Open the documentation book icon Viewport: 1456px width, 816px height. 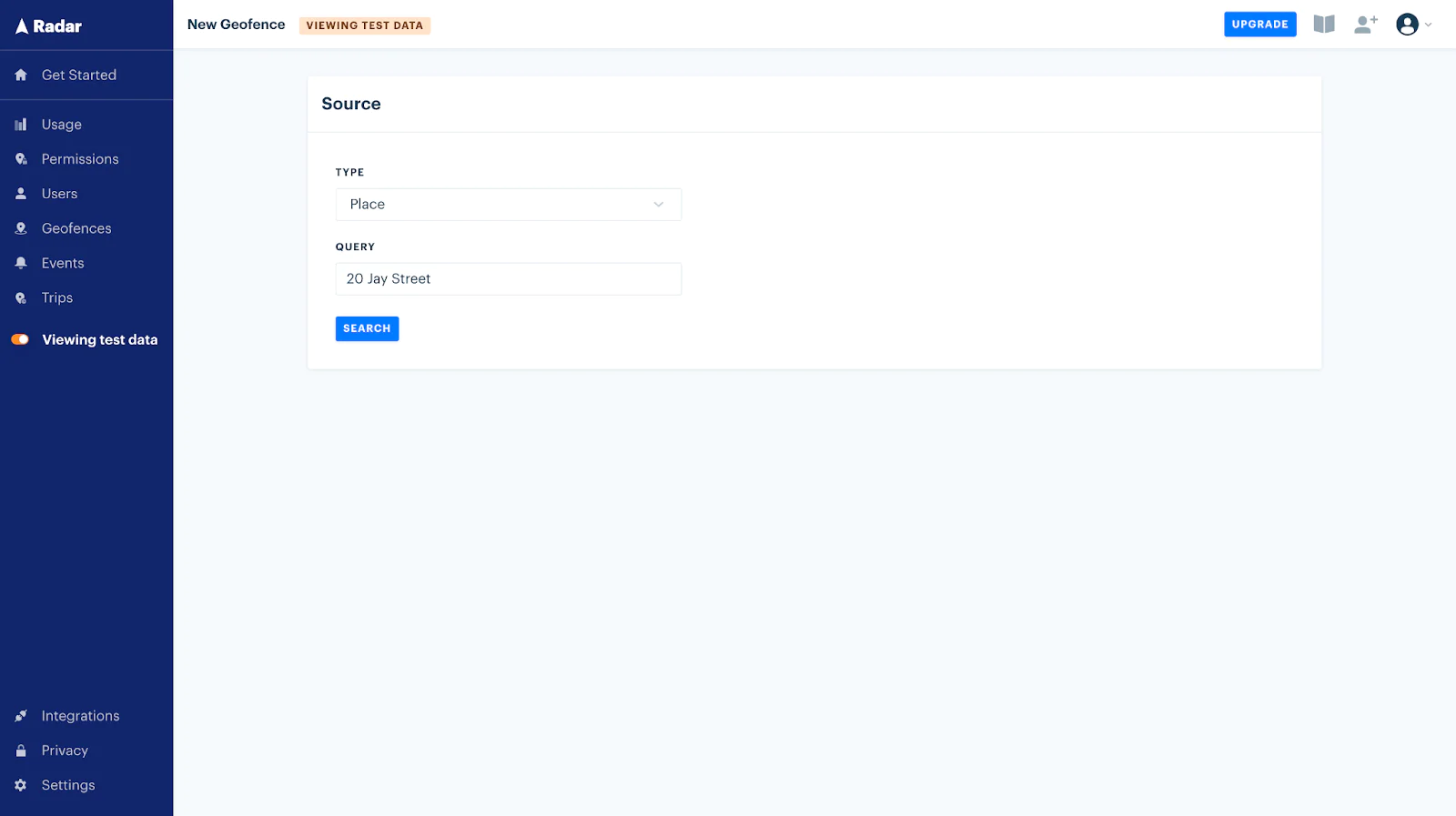(1323, 25)
